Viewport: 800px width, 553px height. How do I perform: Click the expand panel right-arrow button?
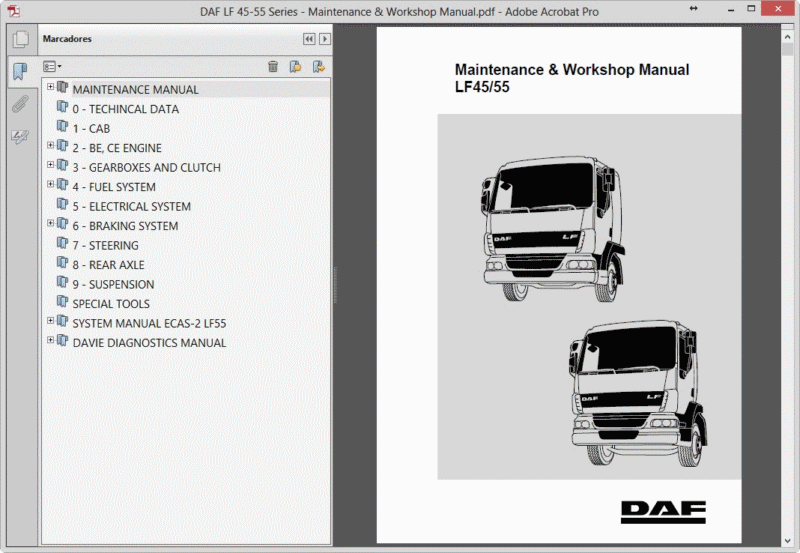[325, 39]
